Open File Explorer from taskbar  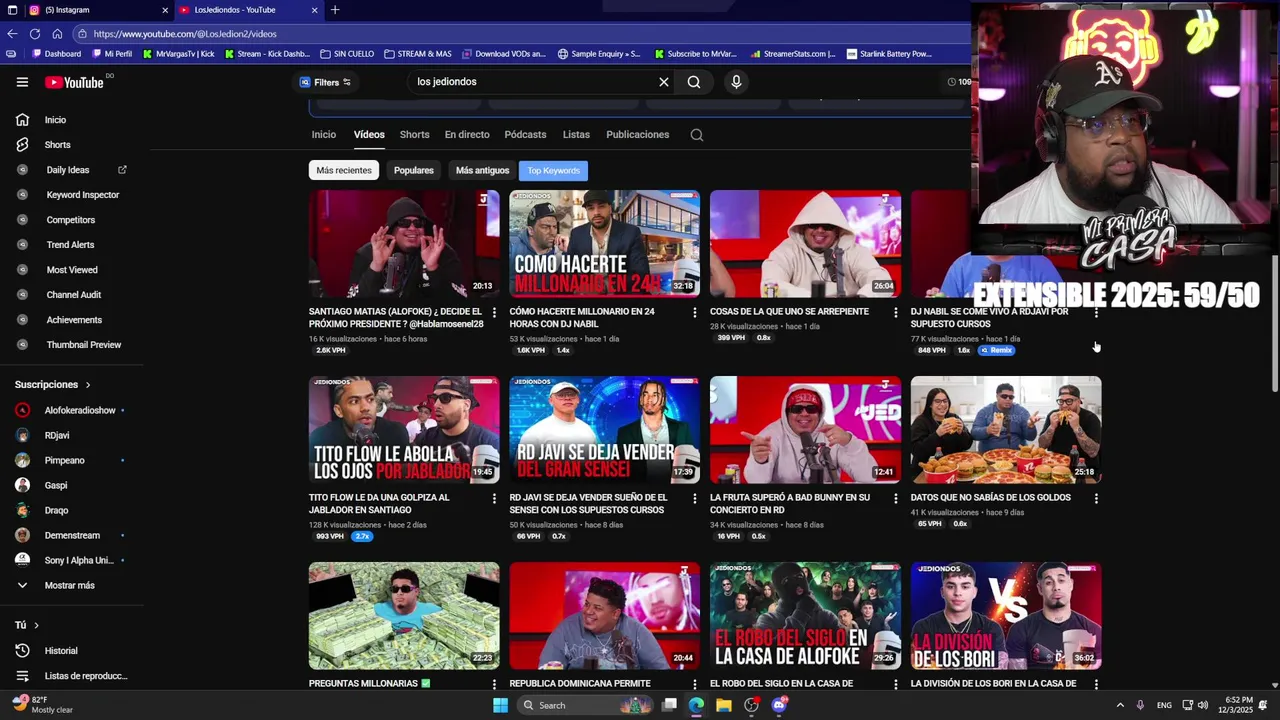coord(723,705)
